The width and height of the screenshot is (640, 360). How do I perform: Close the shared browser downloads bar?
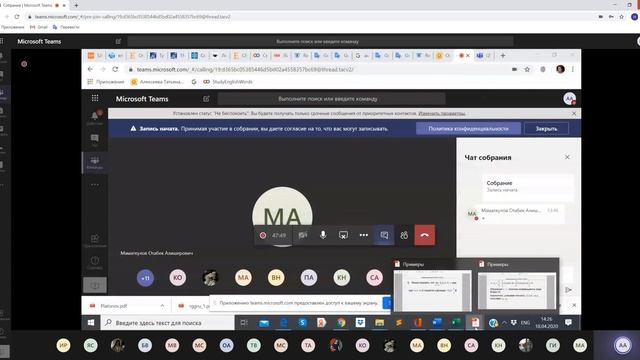(574, 305)
